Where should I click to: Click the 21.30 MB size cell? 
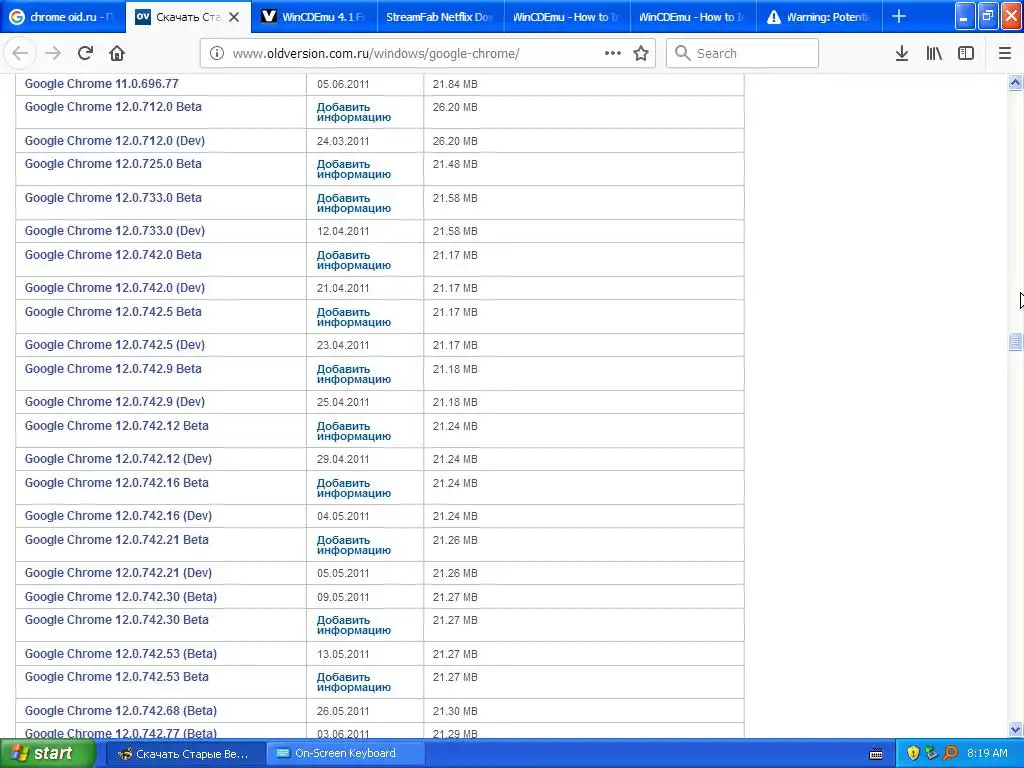click(x=455, y=711)
